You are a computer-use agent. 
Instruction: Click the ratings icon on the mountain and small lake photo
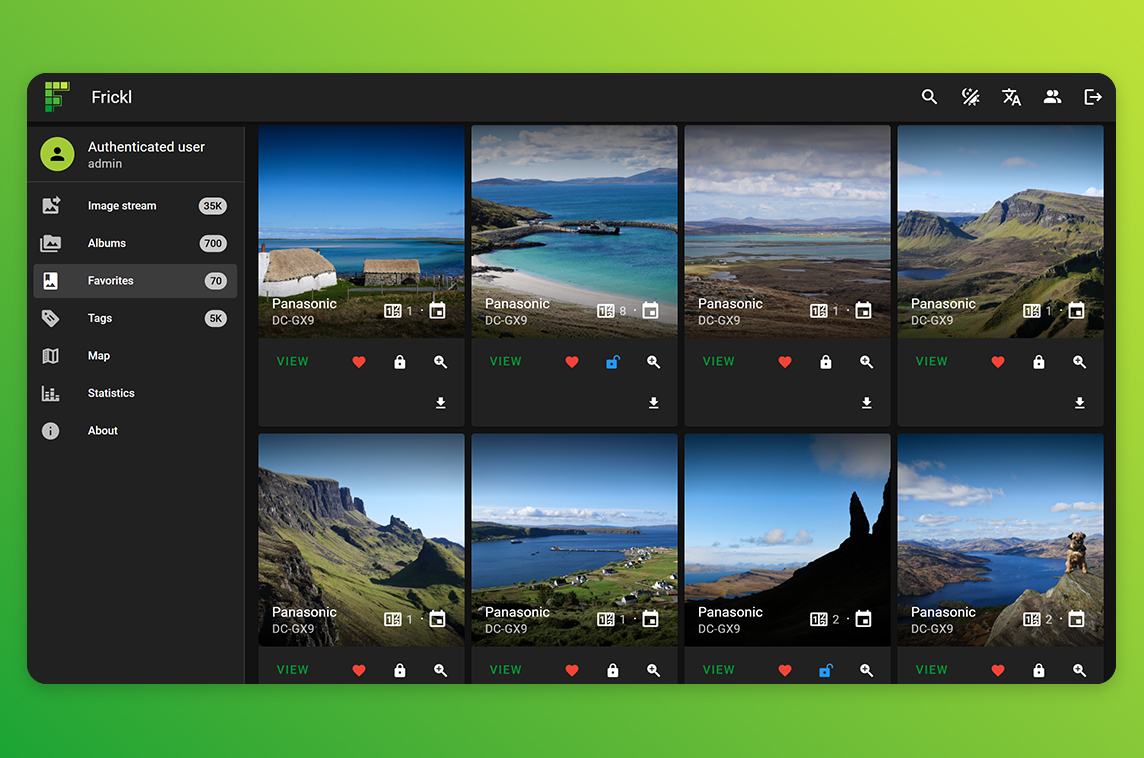tap(1032, 312)
